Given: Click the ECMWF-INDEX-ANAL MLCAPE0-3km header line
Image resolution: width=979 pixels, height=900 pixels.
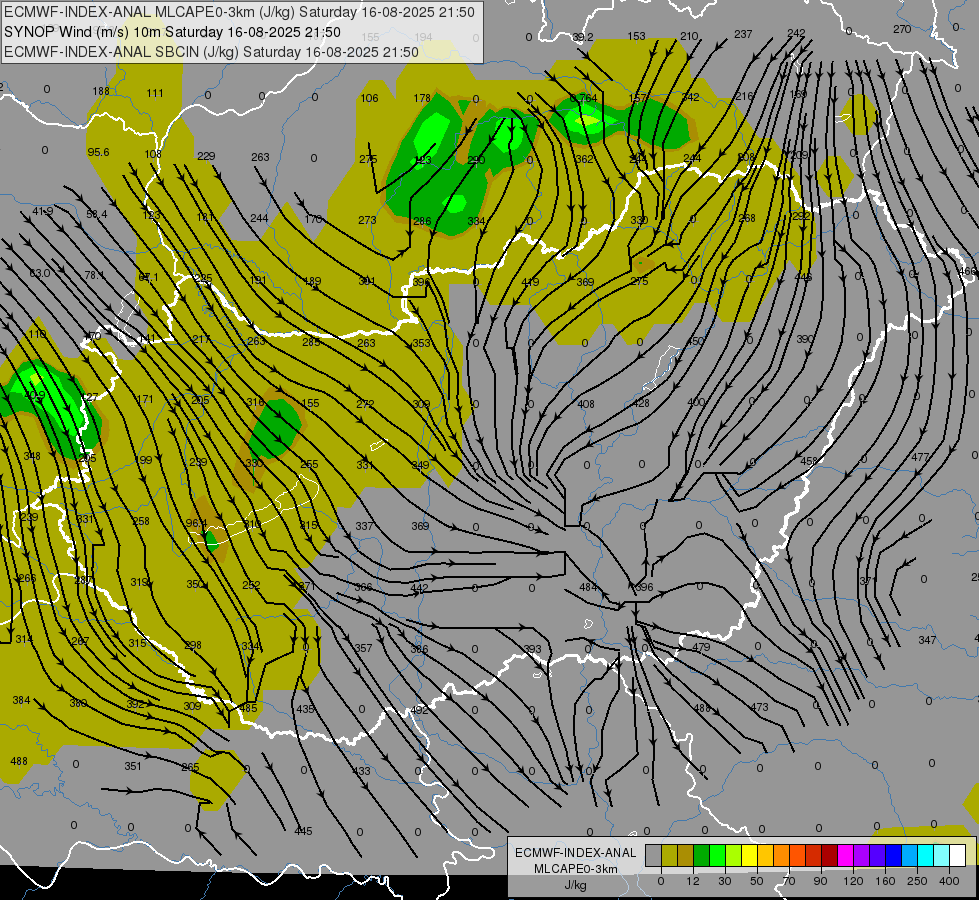Looking at the screenshot, I should (x=240, y=12).
